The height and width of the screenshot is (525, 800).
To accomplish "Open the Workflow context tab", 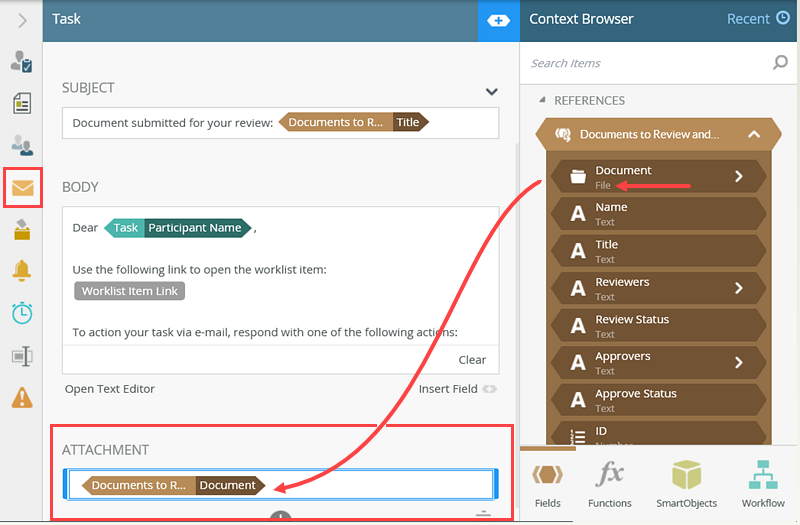I will coord(763,483).
